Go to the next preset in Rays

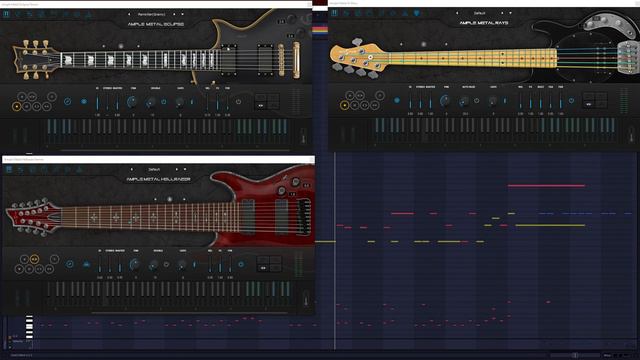[502, 13]
